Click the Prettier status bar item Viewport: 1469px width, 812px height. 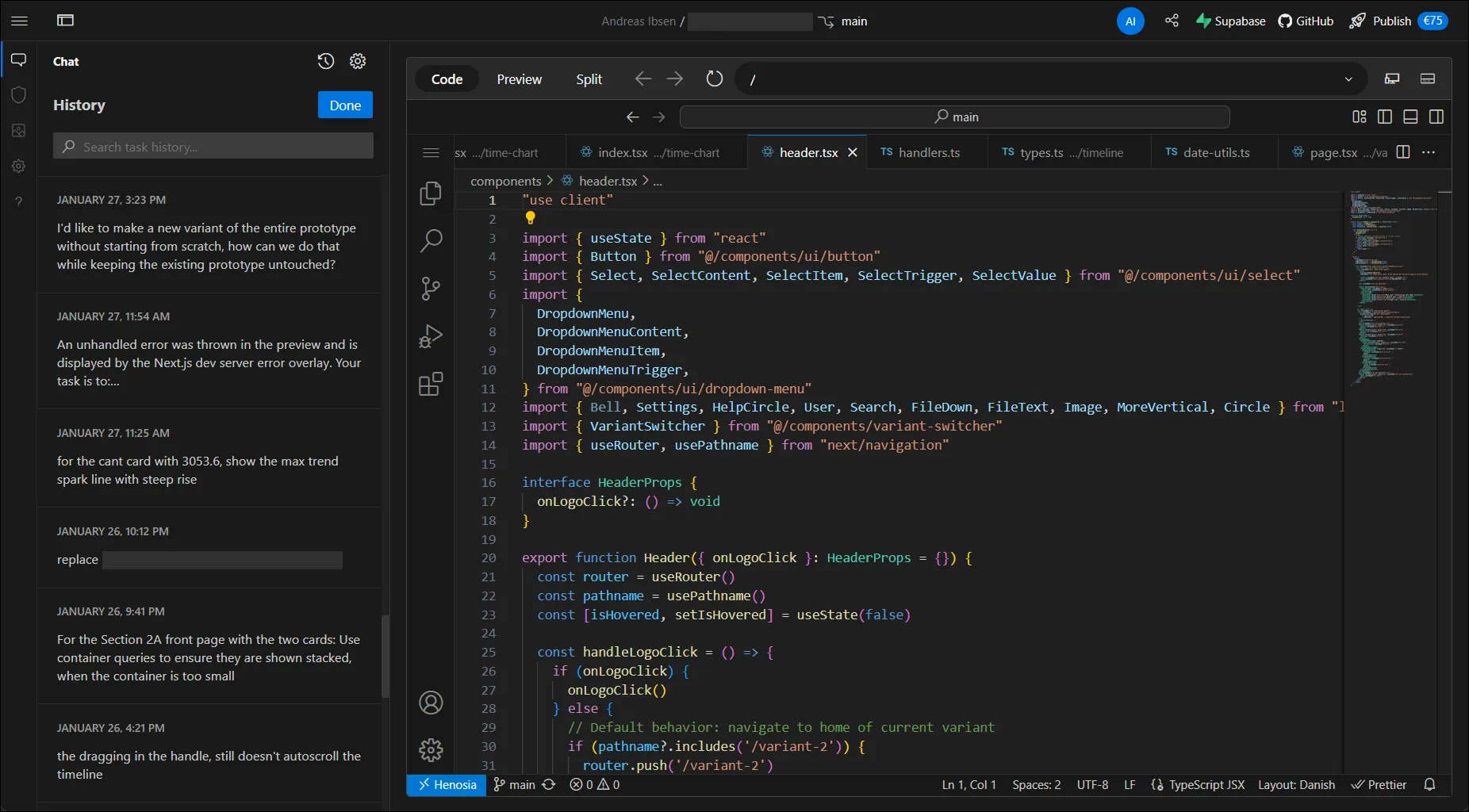[1379, 785]
